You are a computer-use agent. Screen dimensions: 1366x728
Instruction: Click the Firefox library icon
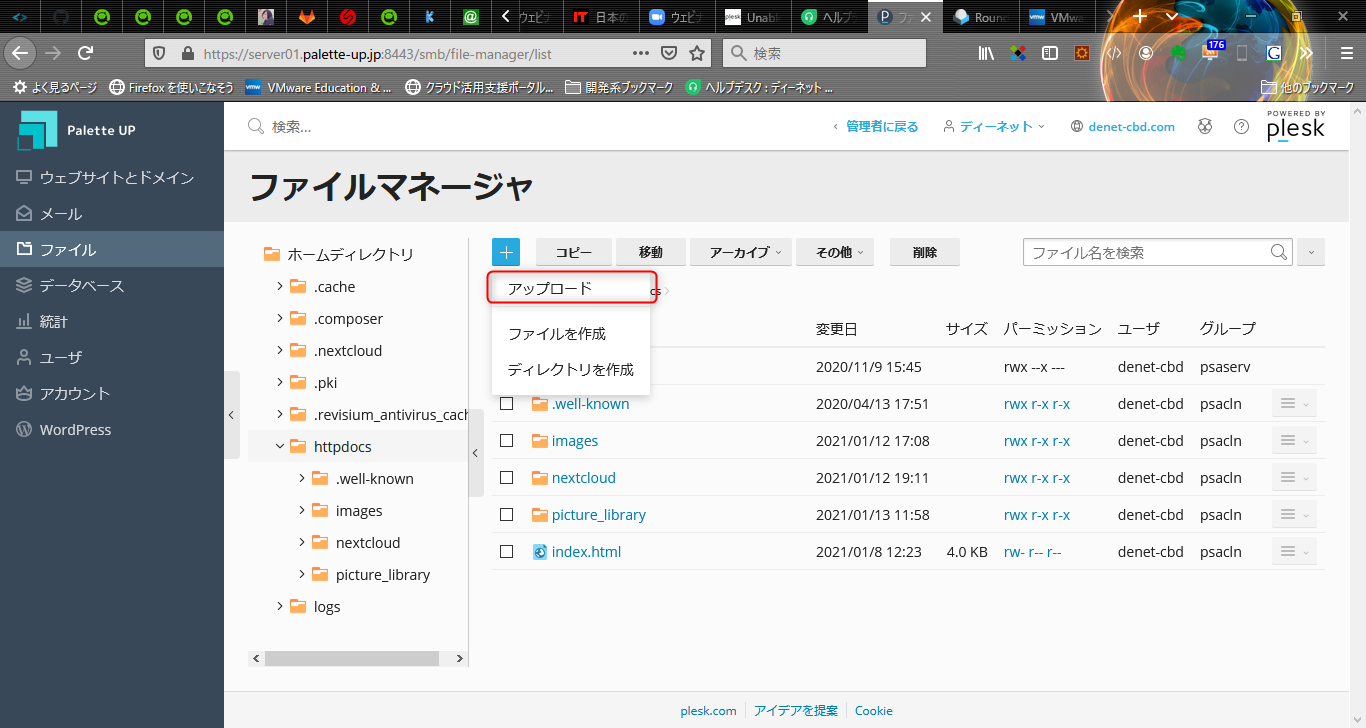(986, 53)
